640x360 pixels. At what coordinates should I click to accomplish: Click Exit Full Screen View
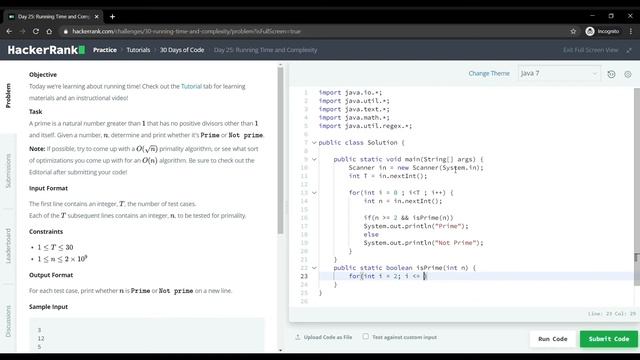point(591,50)
